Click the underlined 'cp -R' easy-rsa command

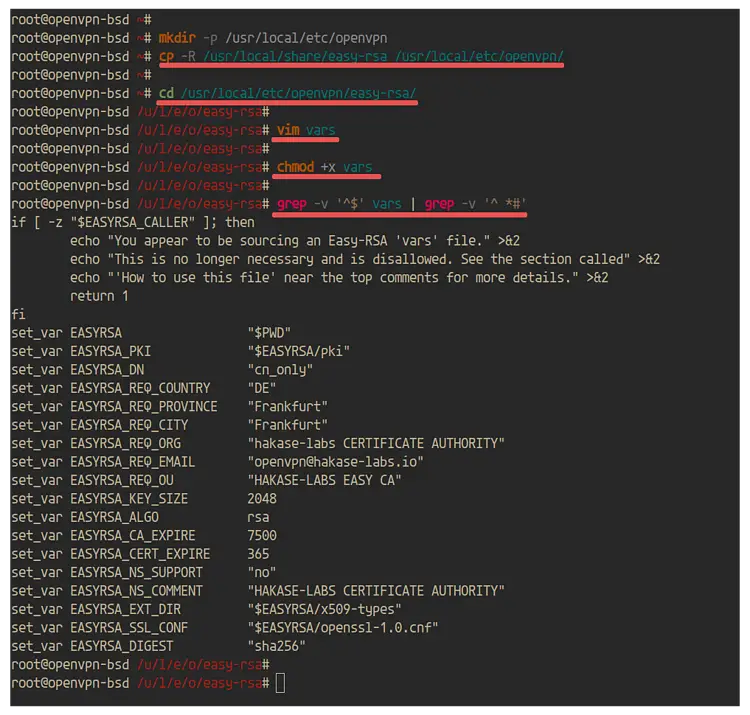click(x=361, y=56)
